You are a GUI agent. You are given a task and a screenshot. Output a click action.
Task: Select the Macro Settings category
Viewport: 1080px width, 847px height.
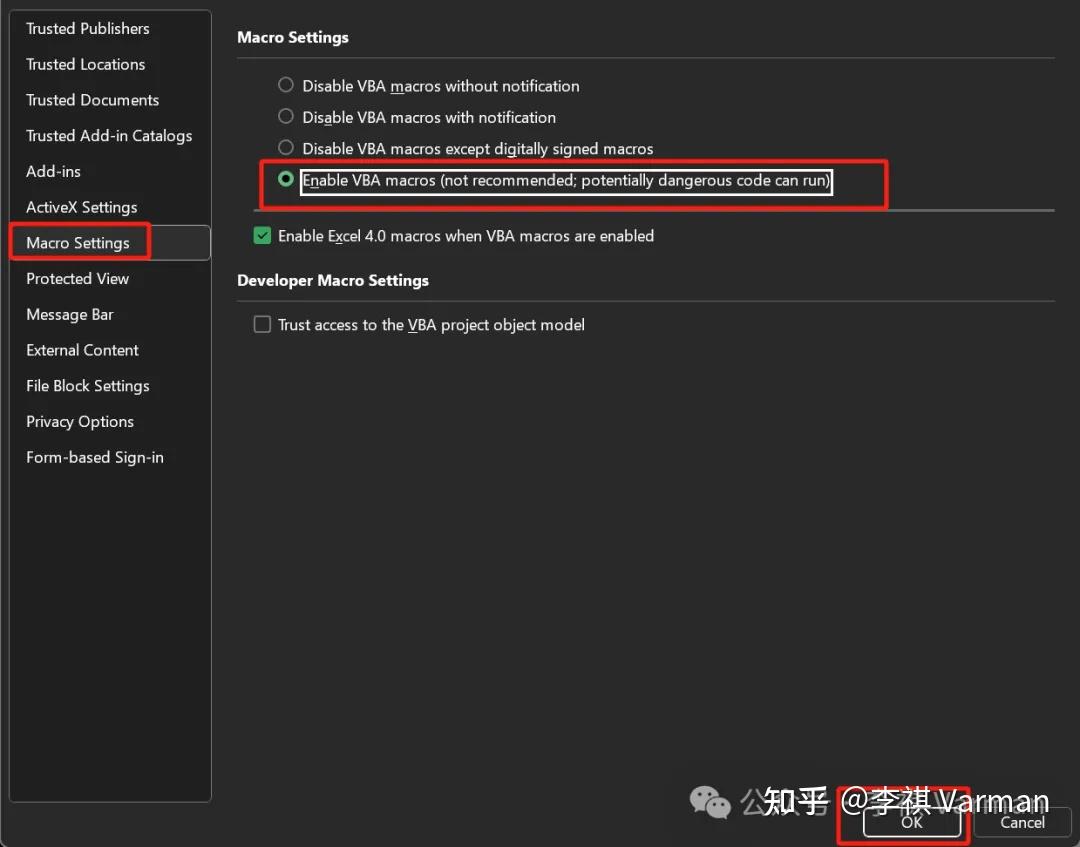pyautogui.click(x=80, y=242)
